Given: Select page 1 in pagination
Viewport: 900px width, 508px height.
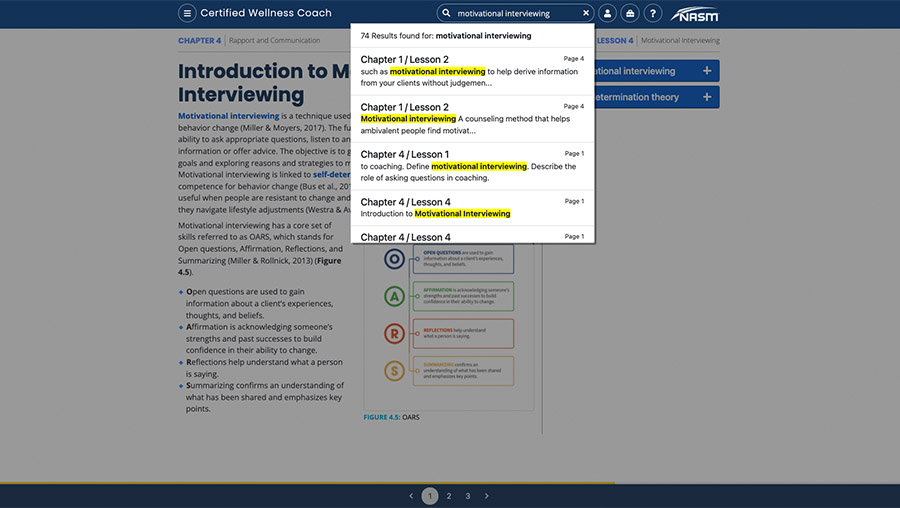Looking at the screenshot, I should (430, 496).
